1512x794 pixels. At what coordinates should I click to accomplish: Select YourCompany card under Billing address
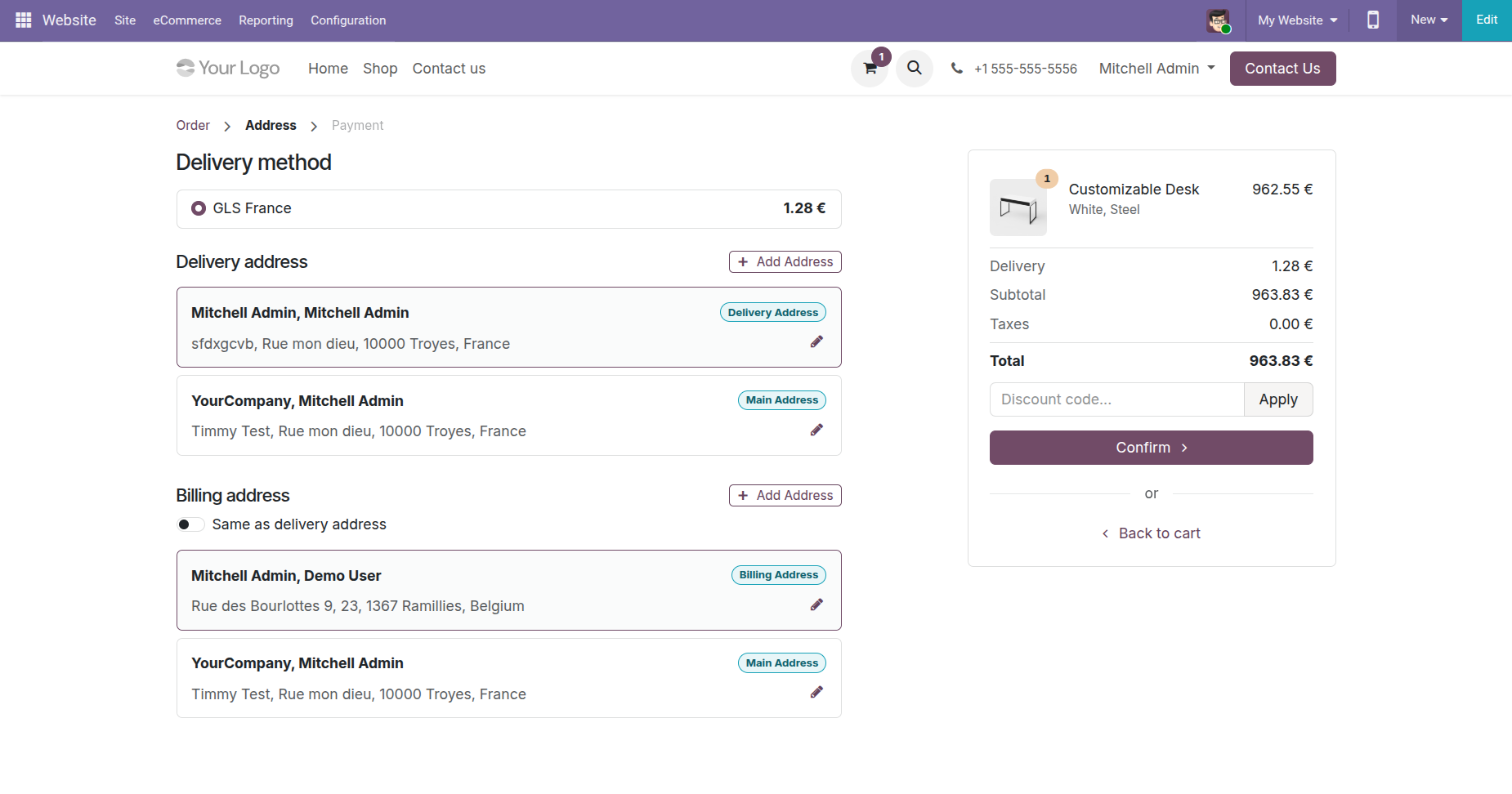pyautogui.click(x=509, y=678)
